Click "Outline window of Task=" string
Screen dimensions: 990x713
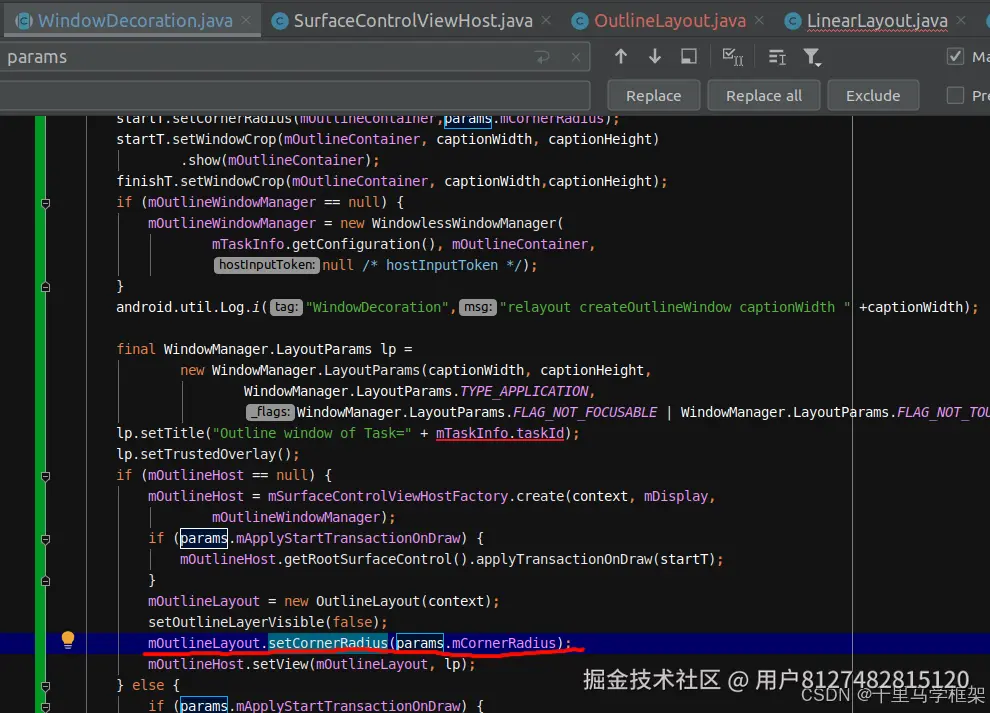(x=313, y=433)
